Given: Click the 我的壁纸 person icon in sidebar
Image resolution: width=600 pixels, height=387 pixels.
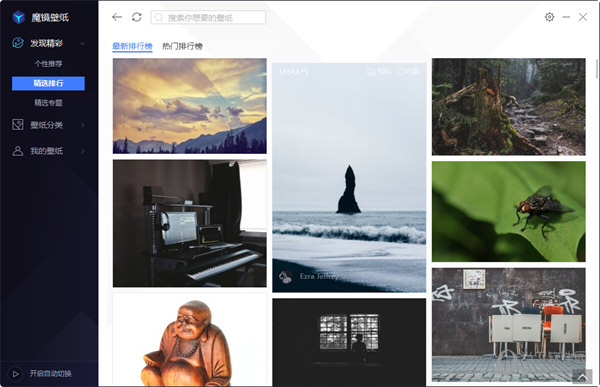Looking at the screenshot, I should click(18, 151).
